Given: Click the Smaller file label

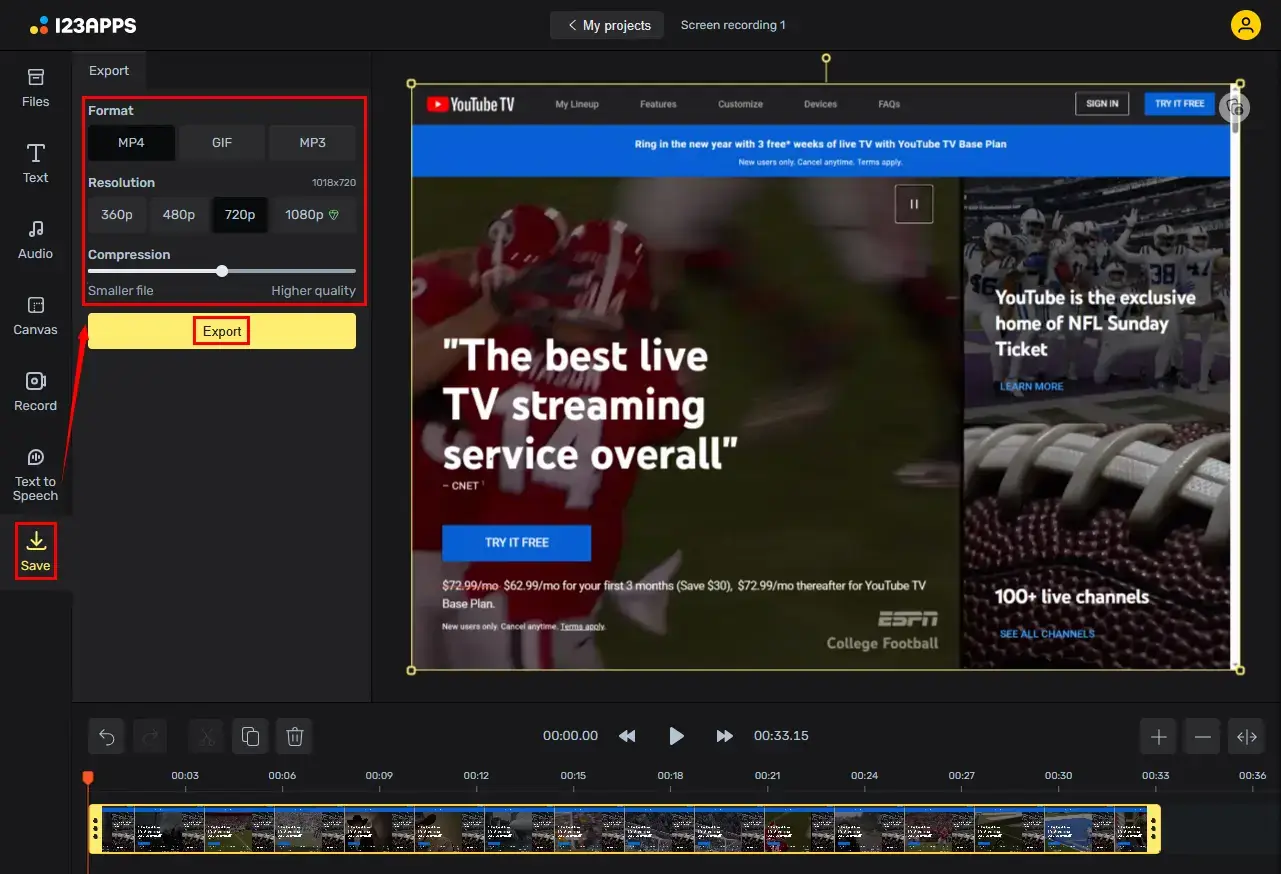Looking at the screenshot, I should (121, 291).
